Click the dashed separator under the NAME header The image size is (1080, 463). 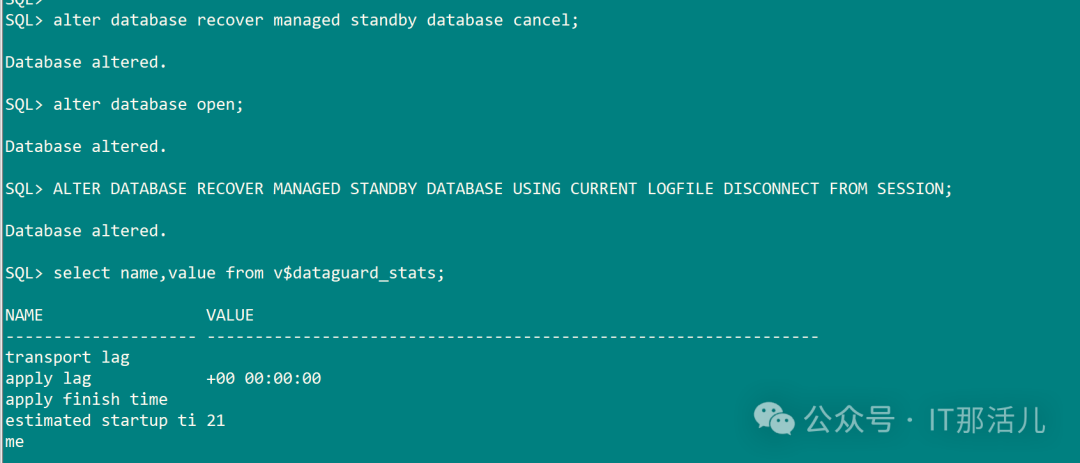point(100,336)
